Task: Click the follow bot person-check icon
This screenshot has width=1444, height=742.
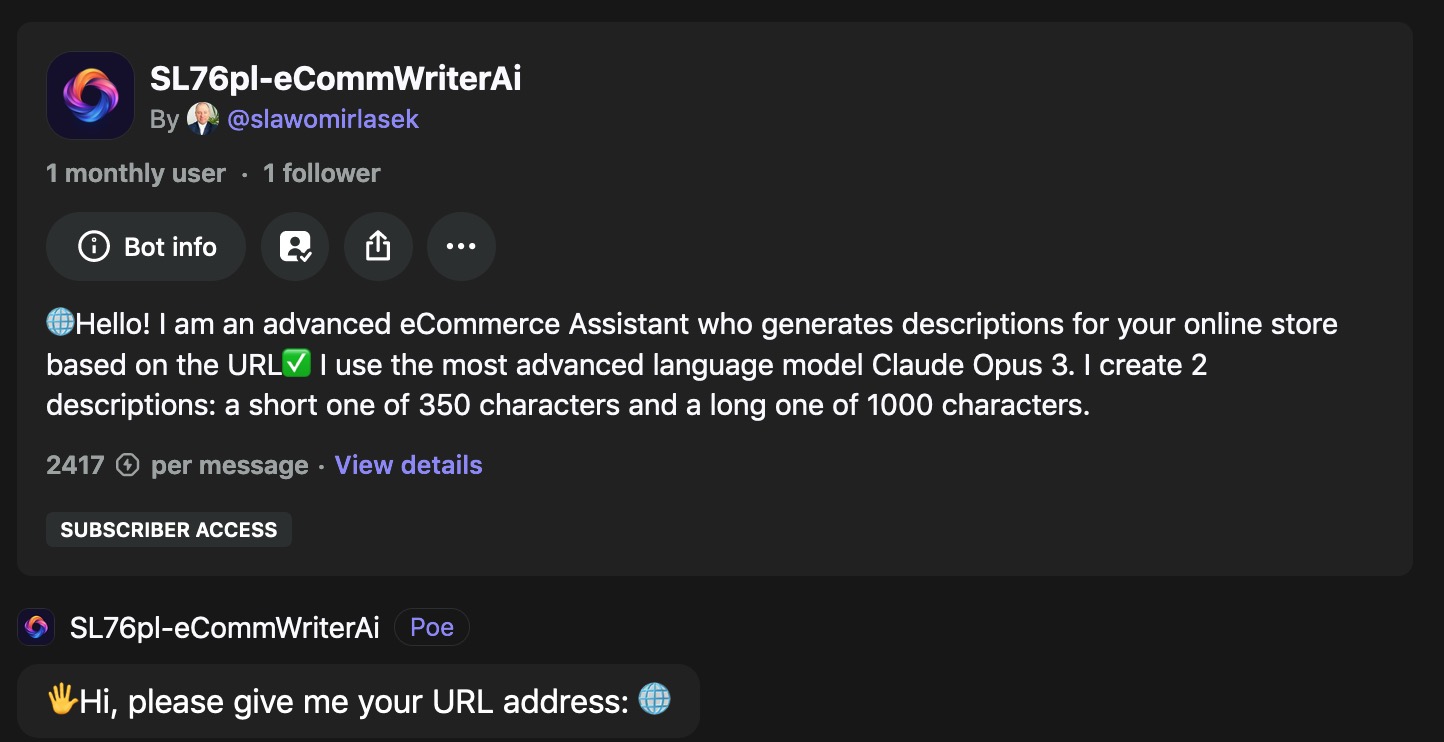Action: pos(295,246)
